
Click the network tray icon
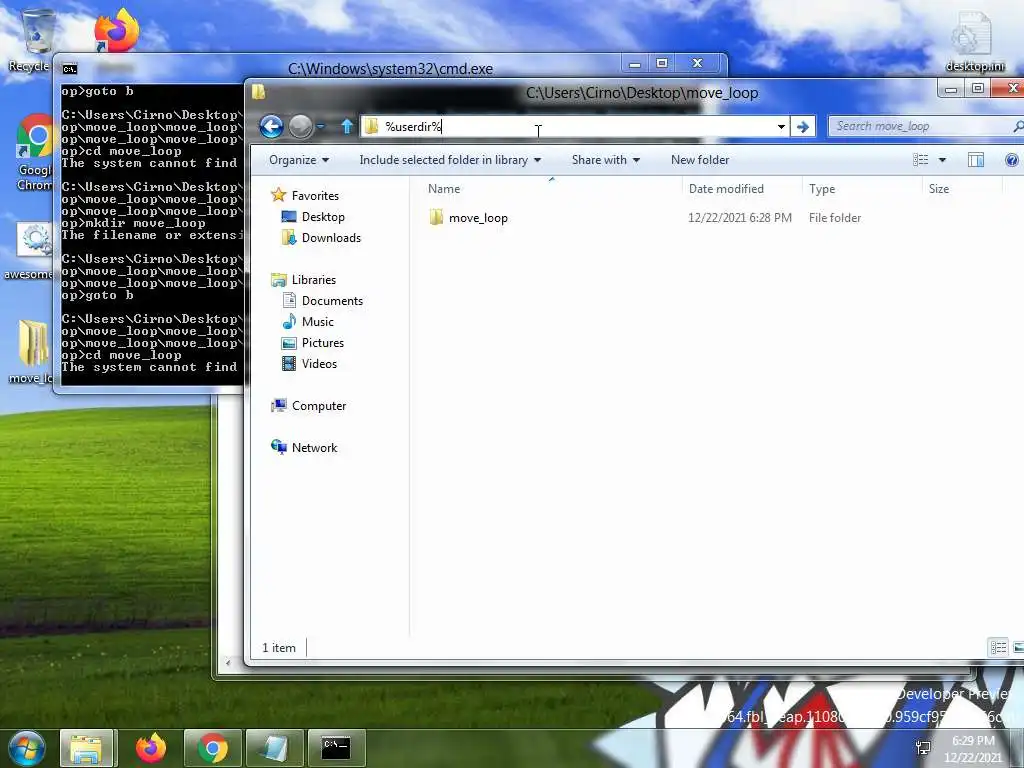[x=923, y=748]
